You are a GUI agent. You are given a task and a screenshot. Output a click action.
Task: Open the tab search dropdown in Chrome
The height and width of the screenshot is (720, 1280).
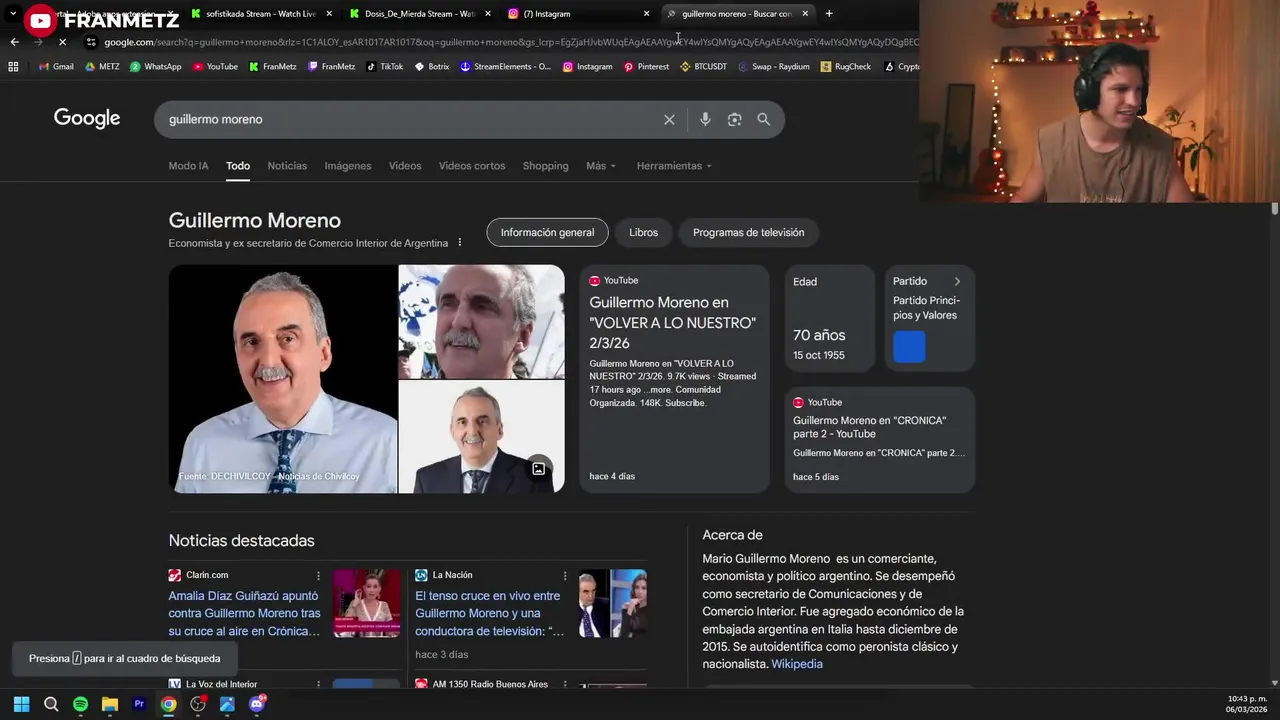13,14
